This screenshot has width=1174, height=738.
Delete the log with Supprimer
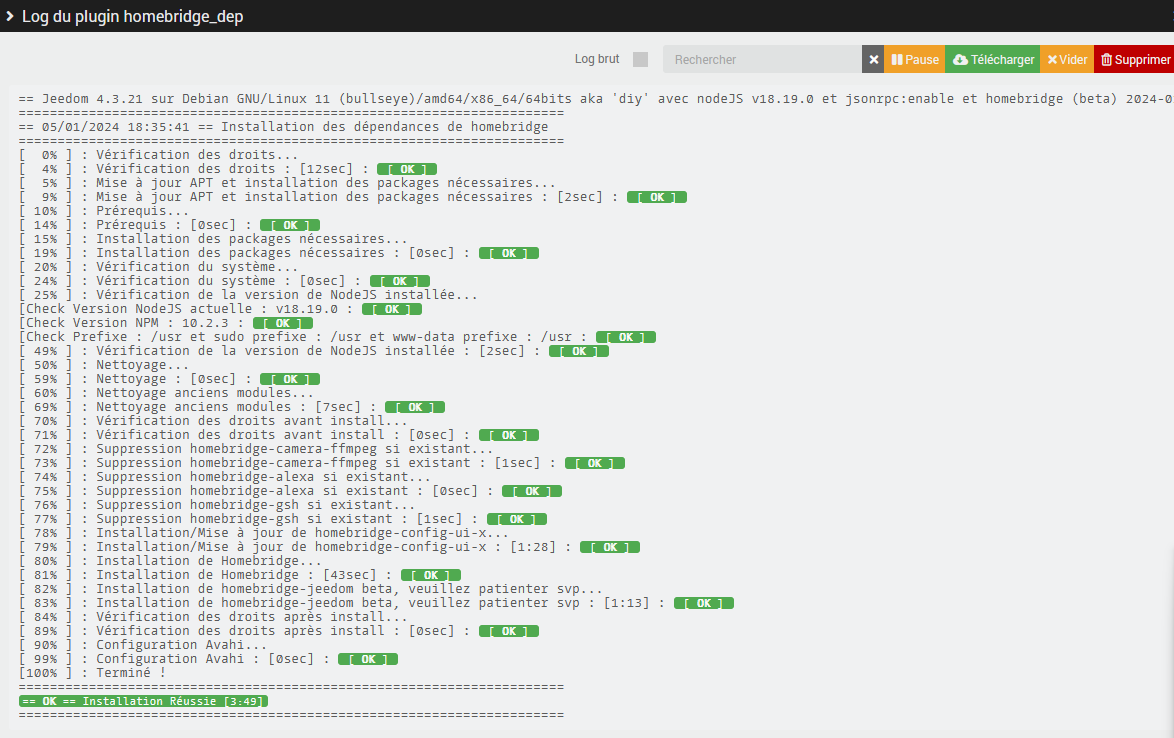click(x=1134, y=59)
